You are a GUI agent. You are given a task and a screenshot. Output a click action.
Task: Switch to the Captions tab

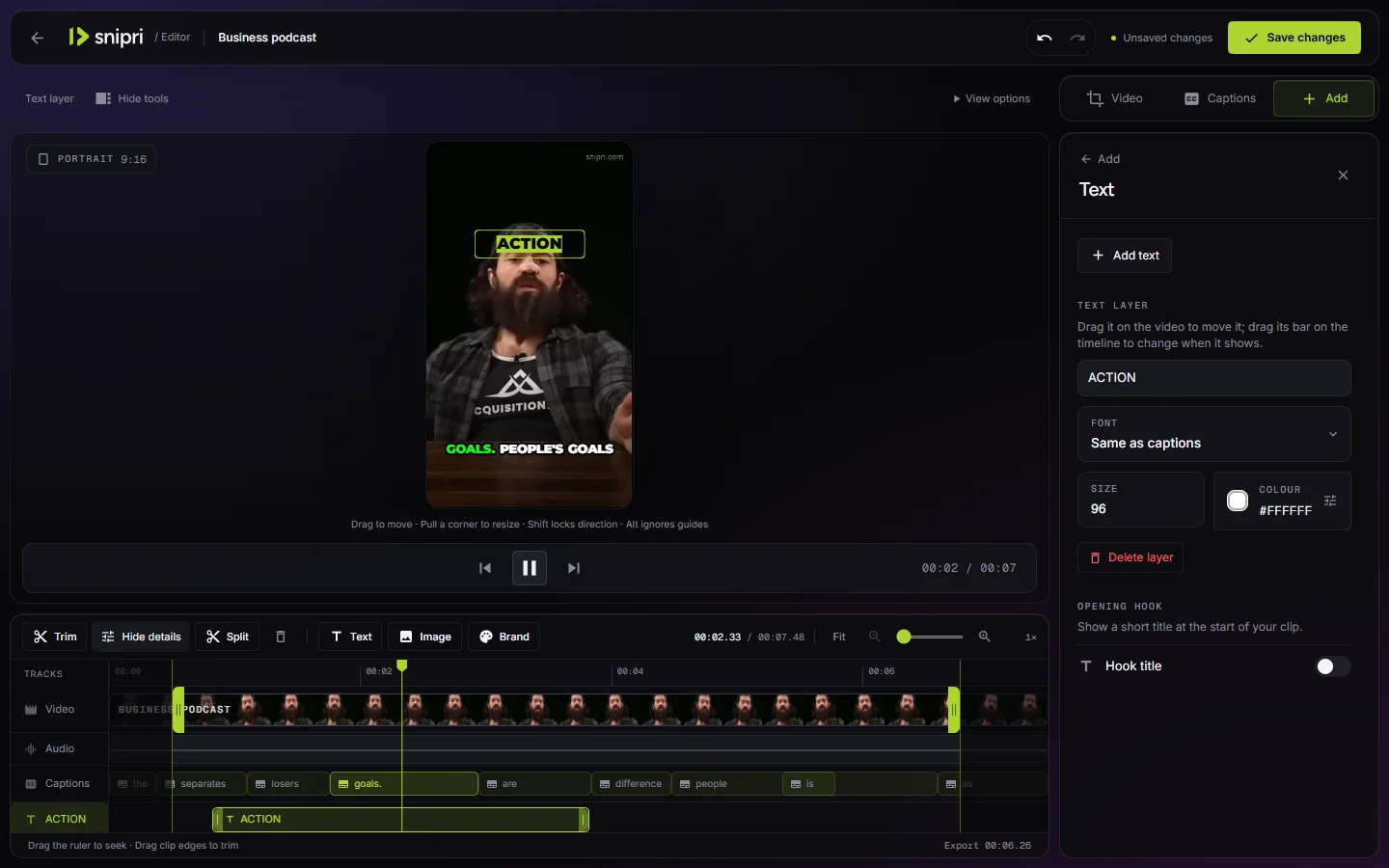[1220, 98]
